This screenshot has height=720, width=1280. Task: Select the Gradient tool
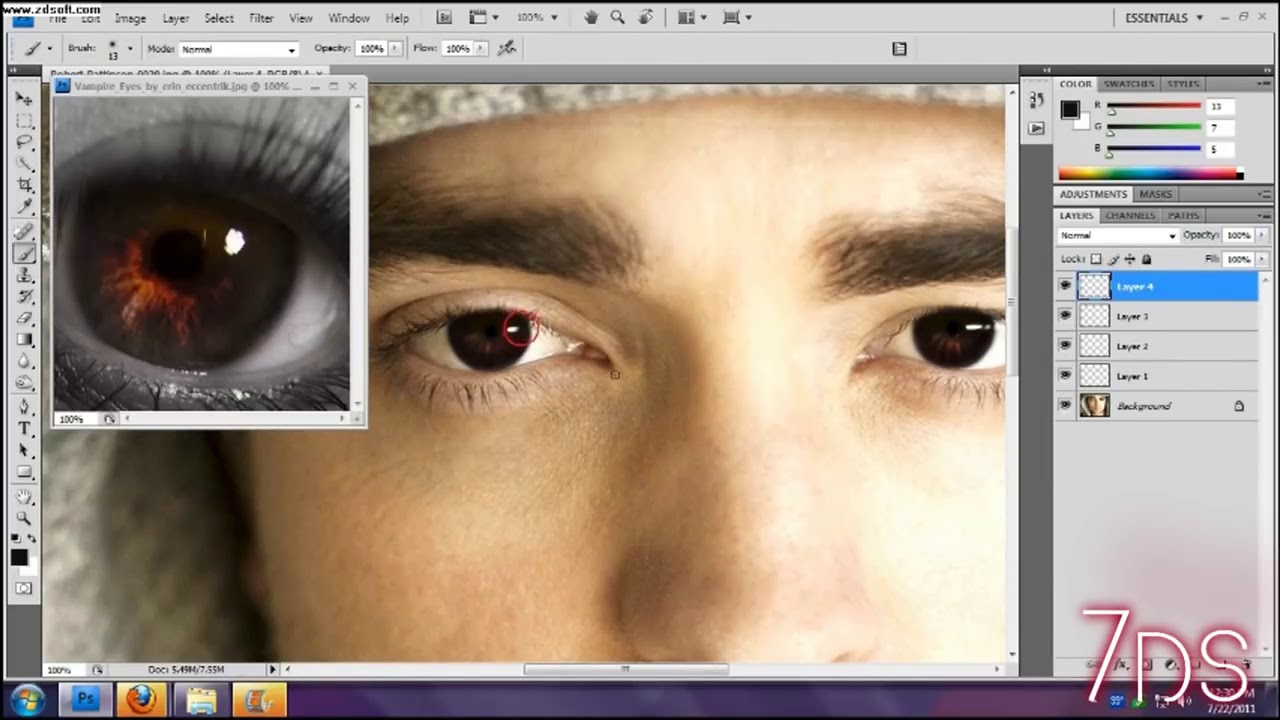pyautogui.click(x=24, y=341)
